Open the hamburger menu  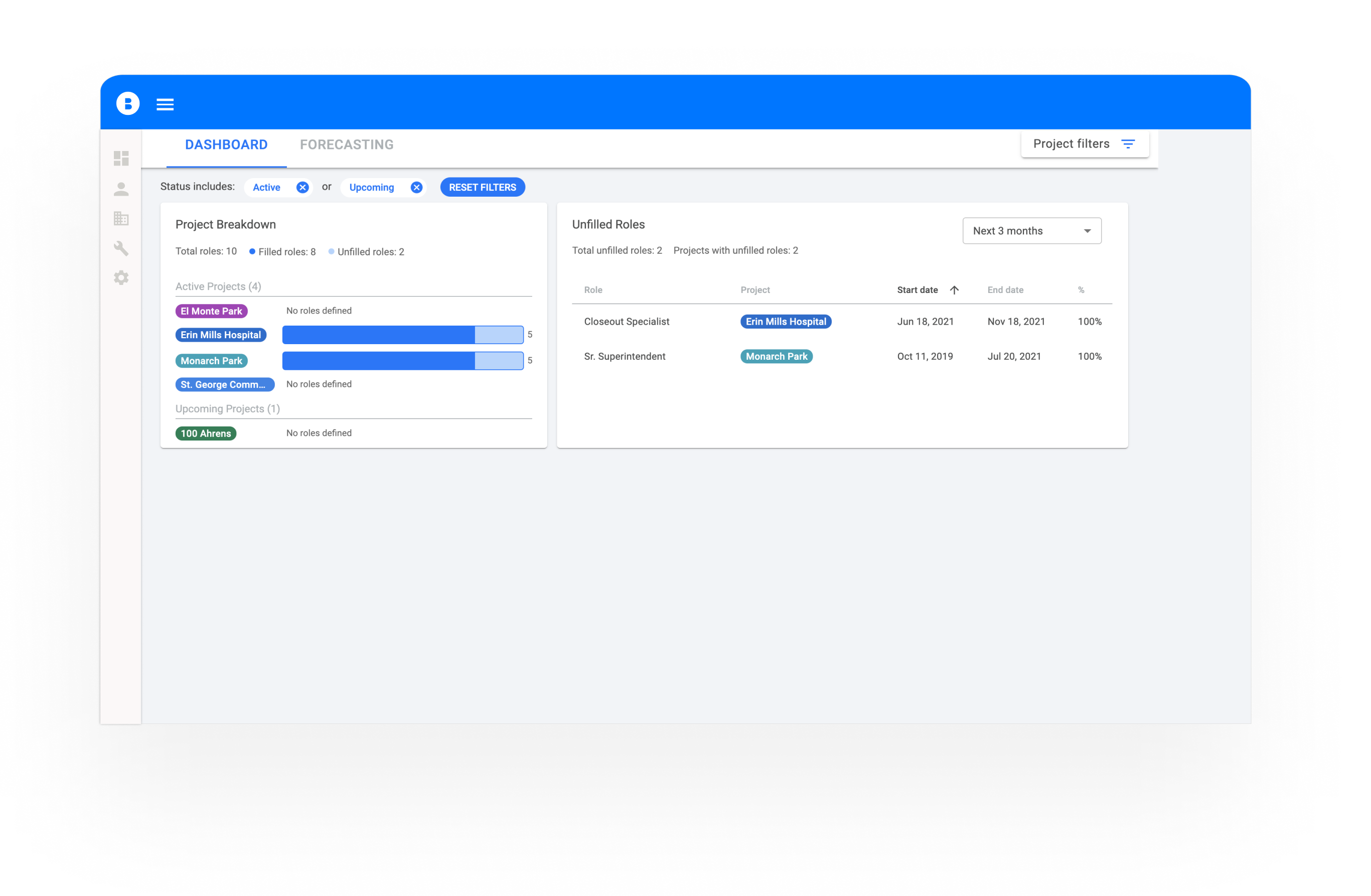[166, 104]
